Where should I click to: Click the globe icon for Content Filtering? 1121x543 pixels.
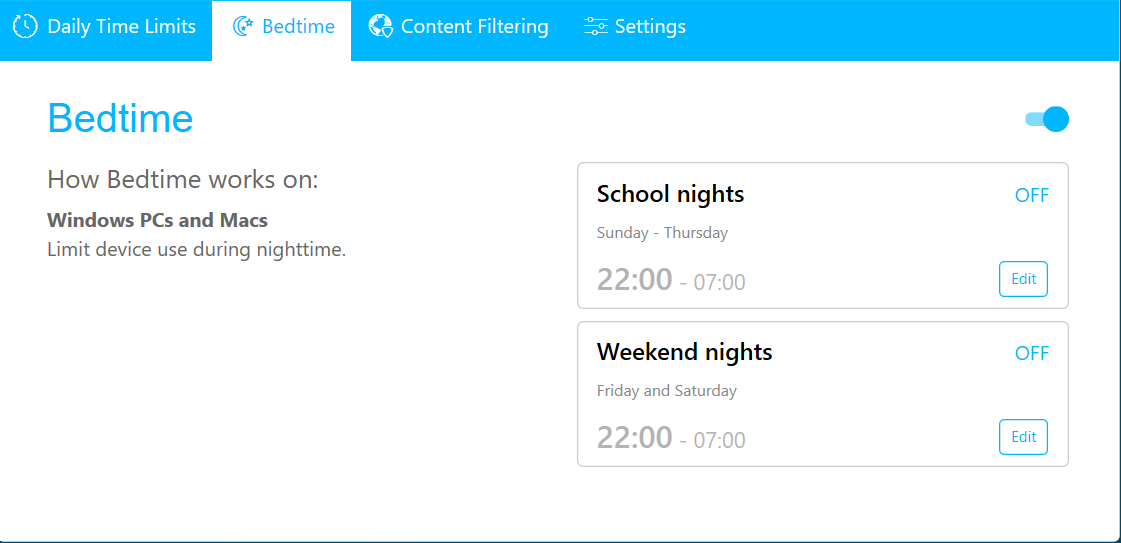[380, 27]
